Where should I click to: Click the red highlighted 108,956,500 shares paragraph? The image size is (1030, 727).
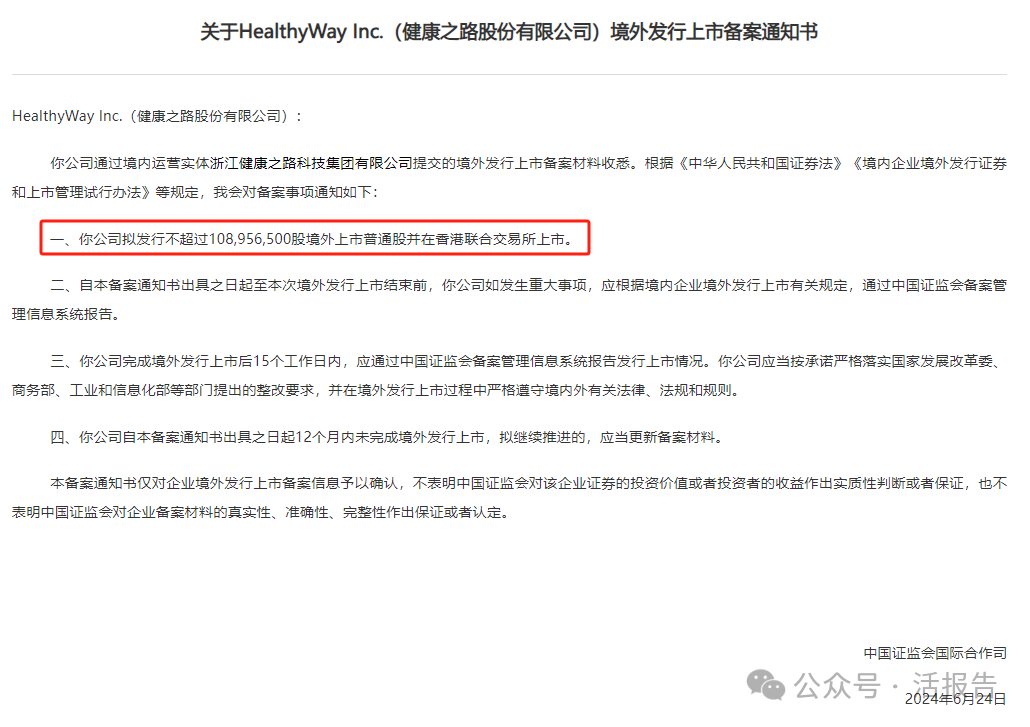pos(315,238)
